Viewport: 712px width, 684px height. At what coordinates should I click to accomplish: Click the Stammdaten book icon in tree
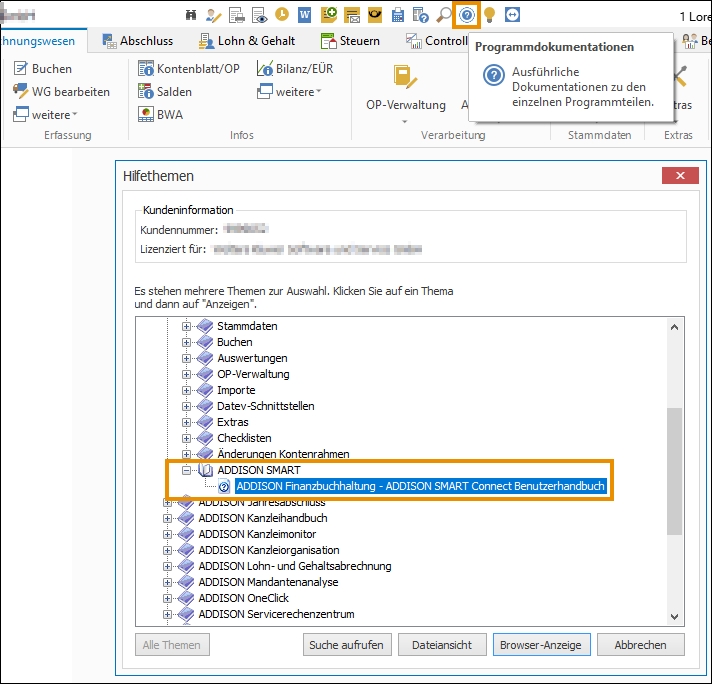205,326
